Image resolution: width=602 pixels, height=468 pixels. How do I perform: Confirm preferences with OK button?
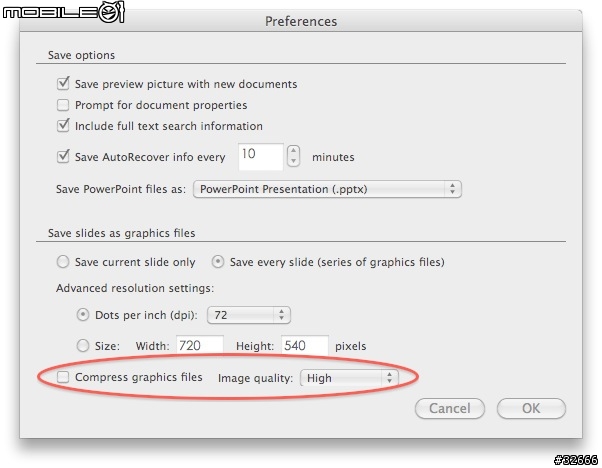531,408
